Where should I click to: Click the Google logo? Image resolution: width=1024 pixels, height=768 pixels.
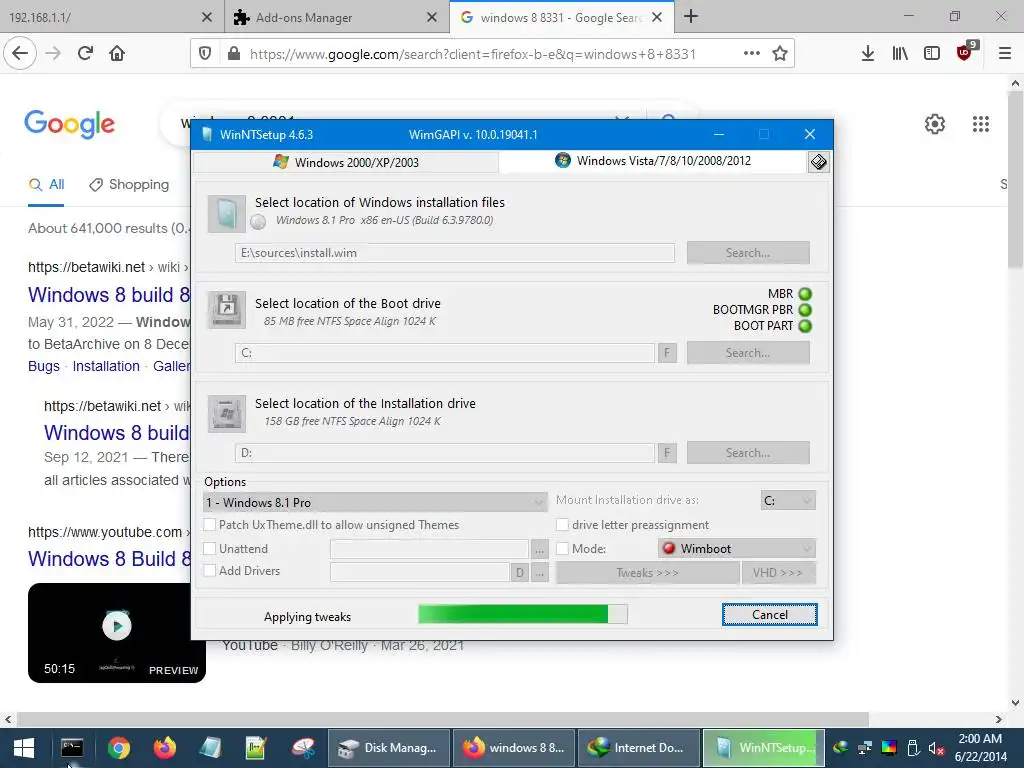pos(70,124)
